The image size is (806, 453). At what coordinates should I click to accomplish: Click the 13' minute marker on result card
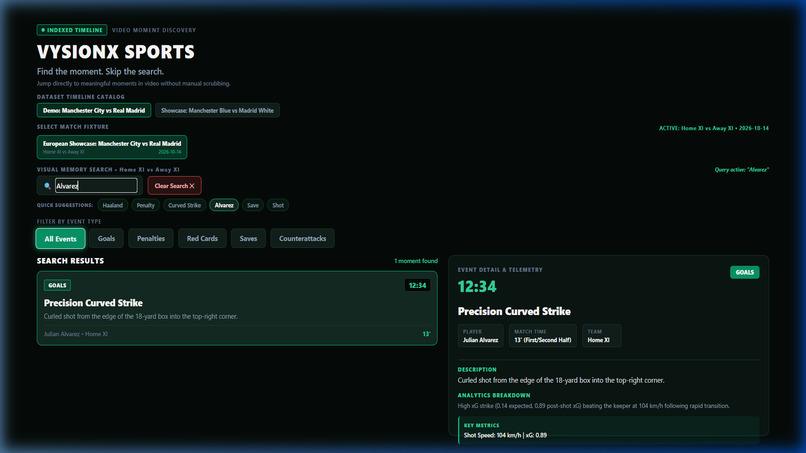click(426, 334)
